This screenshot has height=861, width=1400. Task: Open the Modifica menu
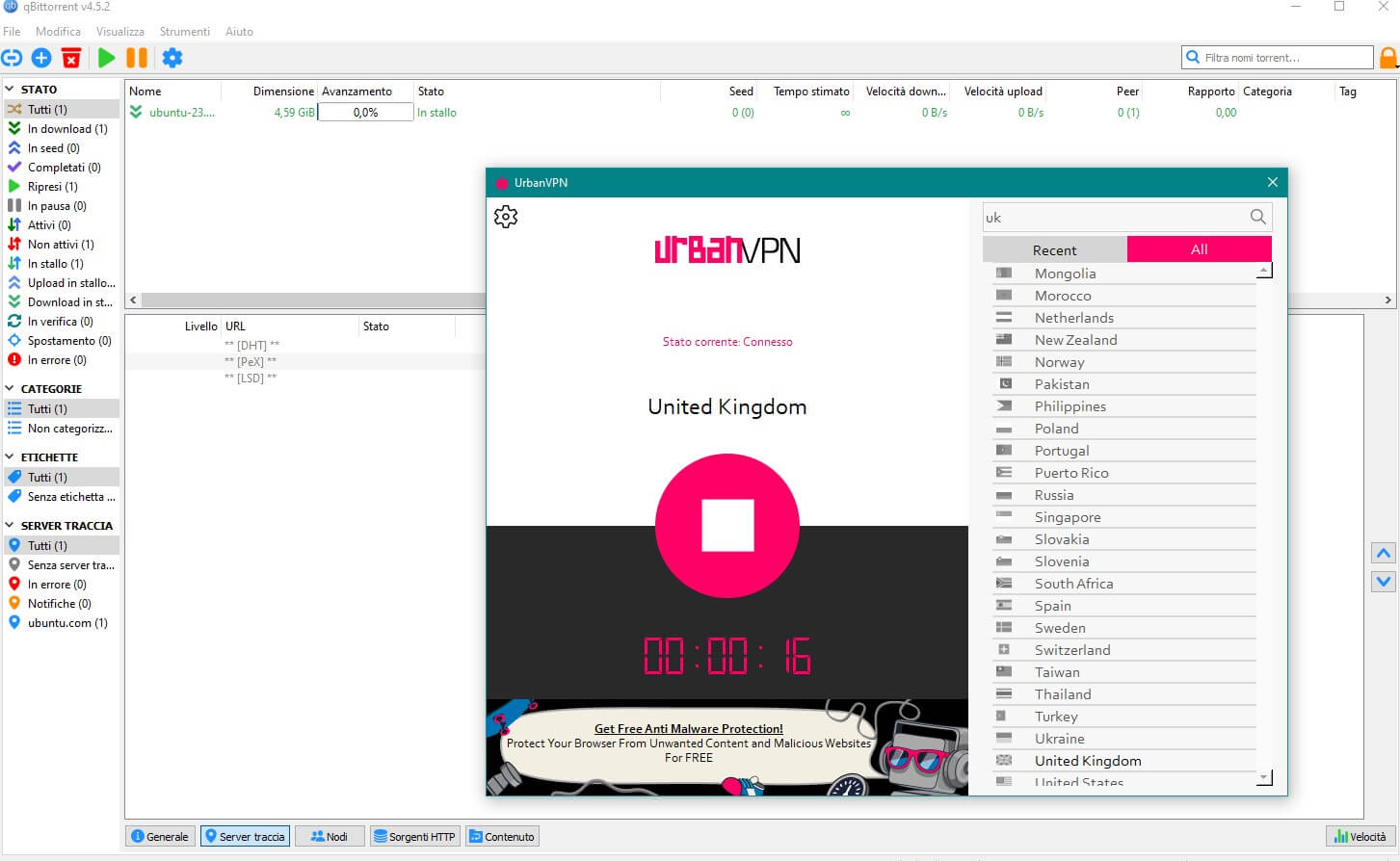point(58,32)
